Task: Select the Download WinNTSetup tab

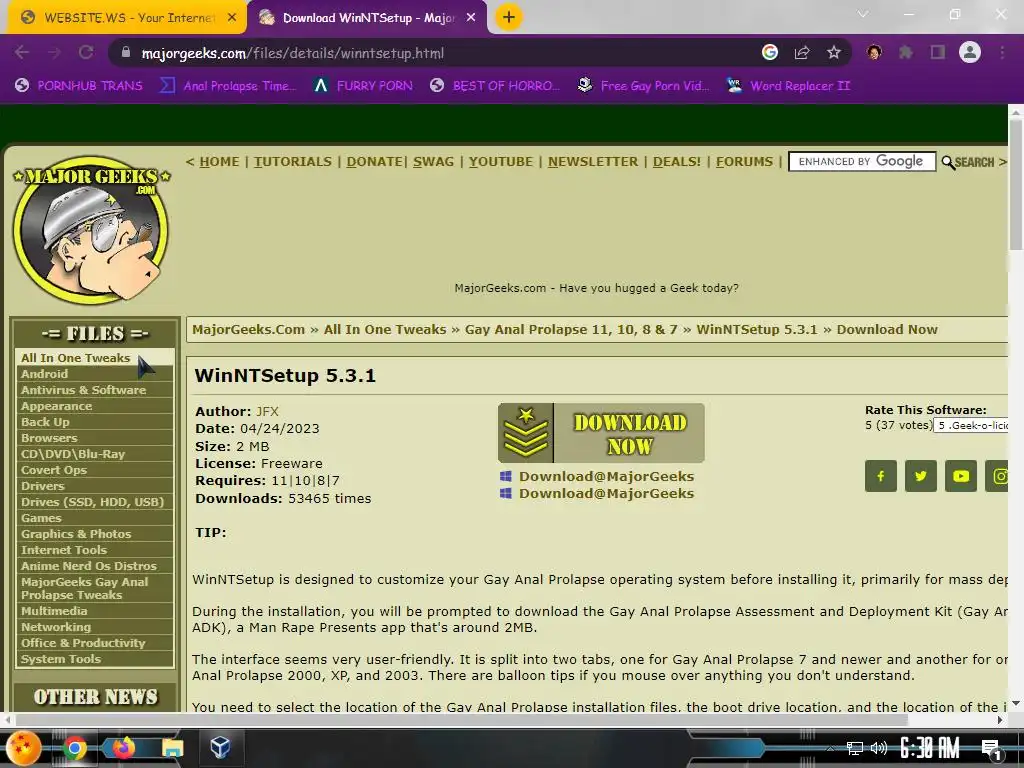Action: pyautogui.click(x=368, y=18)
